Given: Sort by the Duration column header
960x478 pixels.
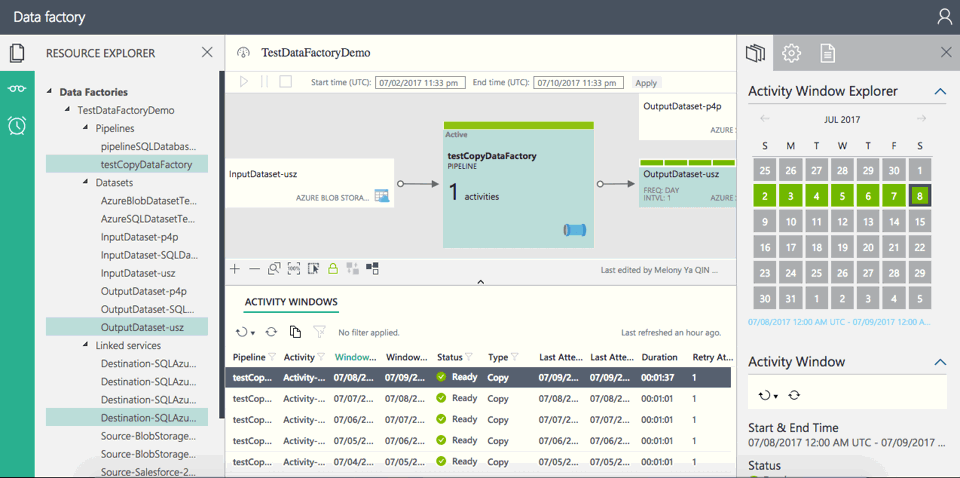Looking at the screenshot, I should 659,357.
